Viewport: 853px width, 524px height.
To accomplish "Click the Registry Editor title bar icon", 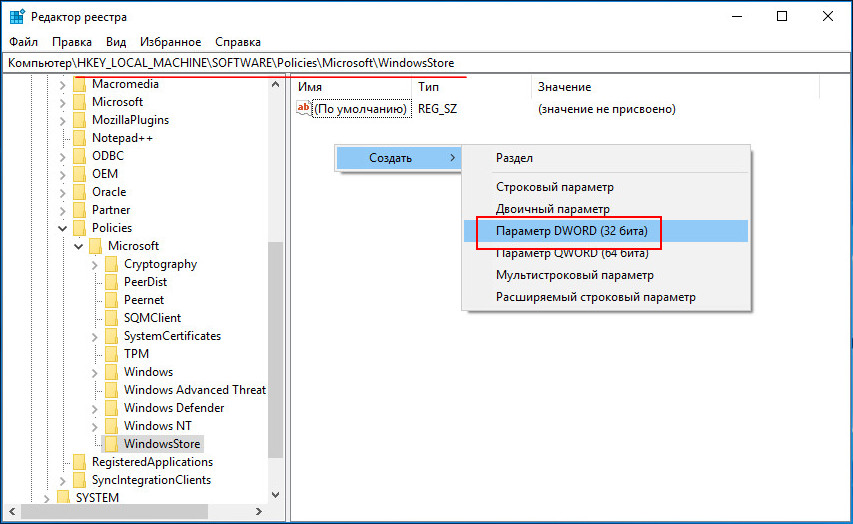I will pos(17,17).
